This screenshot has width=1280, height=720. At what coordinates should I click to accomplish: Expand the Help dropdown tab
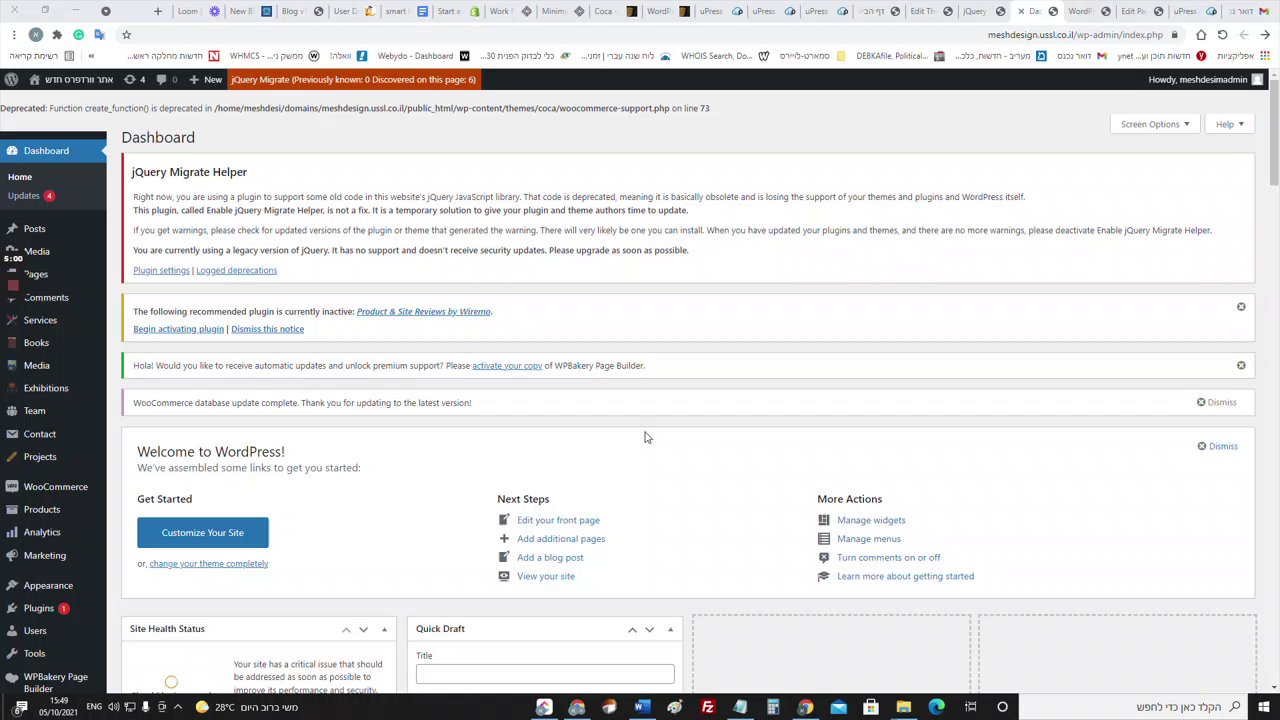(x=1229, y=124)
